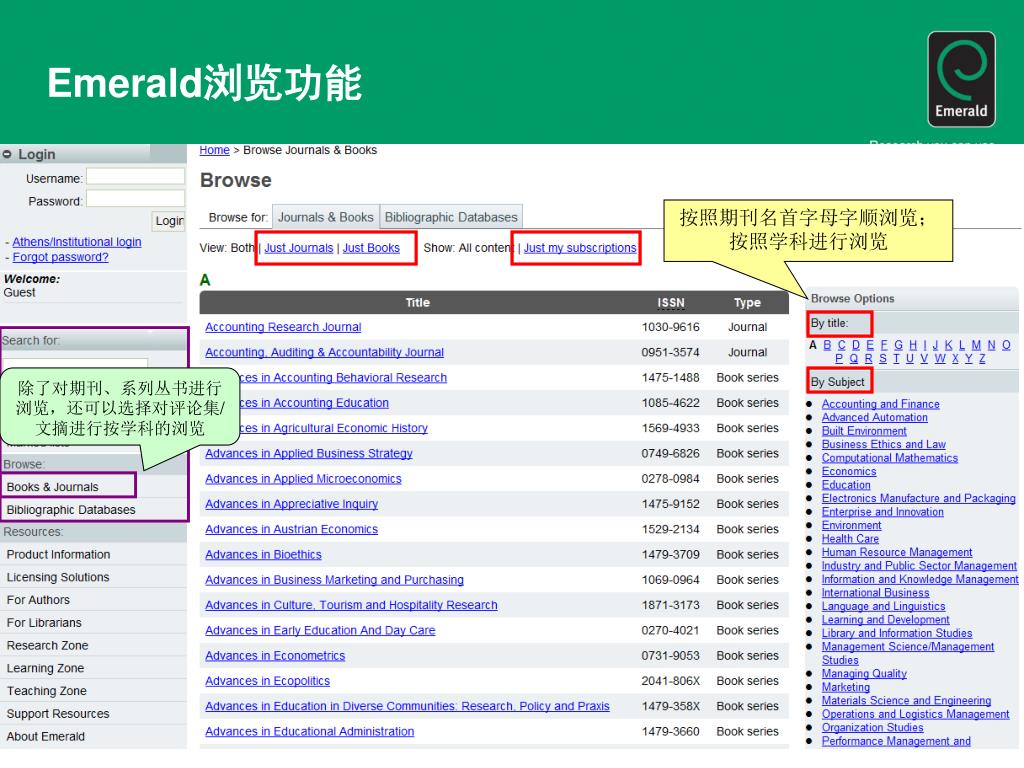1024x768 pixels.
Task: Open Advances in Econometrics
Action: click(275, 656)
